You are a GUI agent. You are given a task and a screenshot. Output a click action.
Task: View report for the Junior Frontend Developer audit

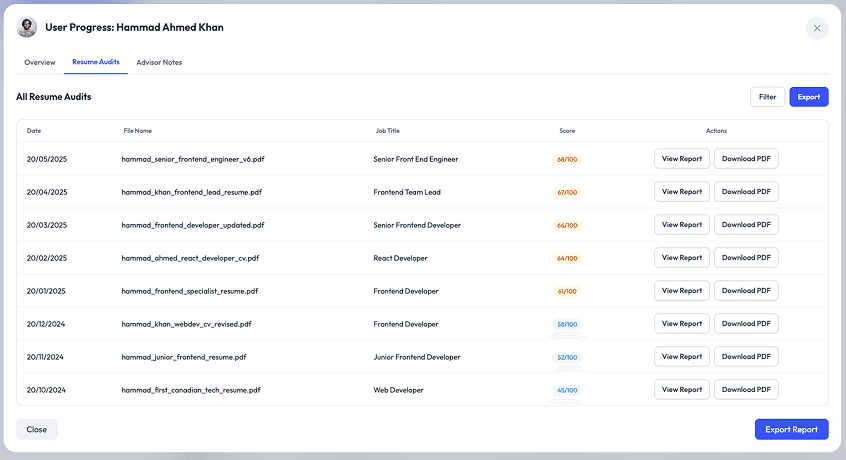tap(682, 357)
